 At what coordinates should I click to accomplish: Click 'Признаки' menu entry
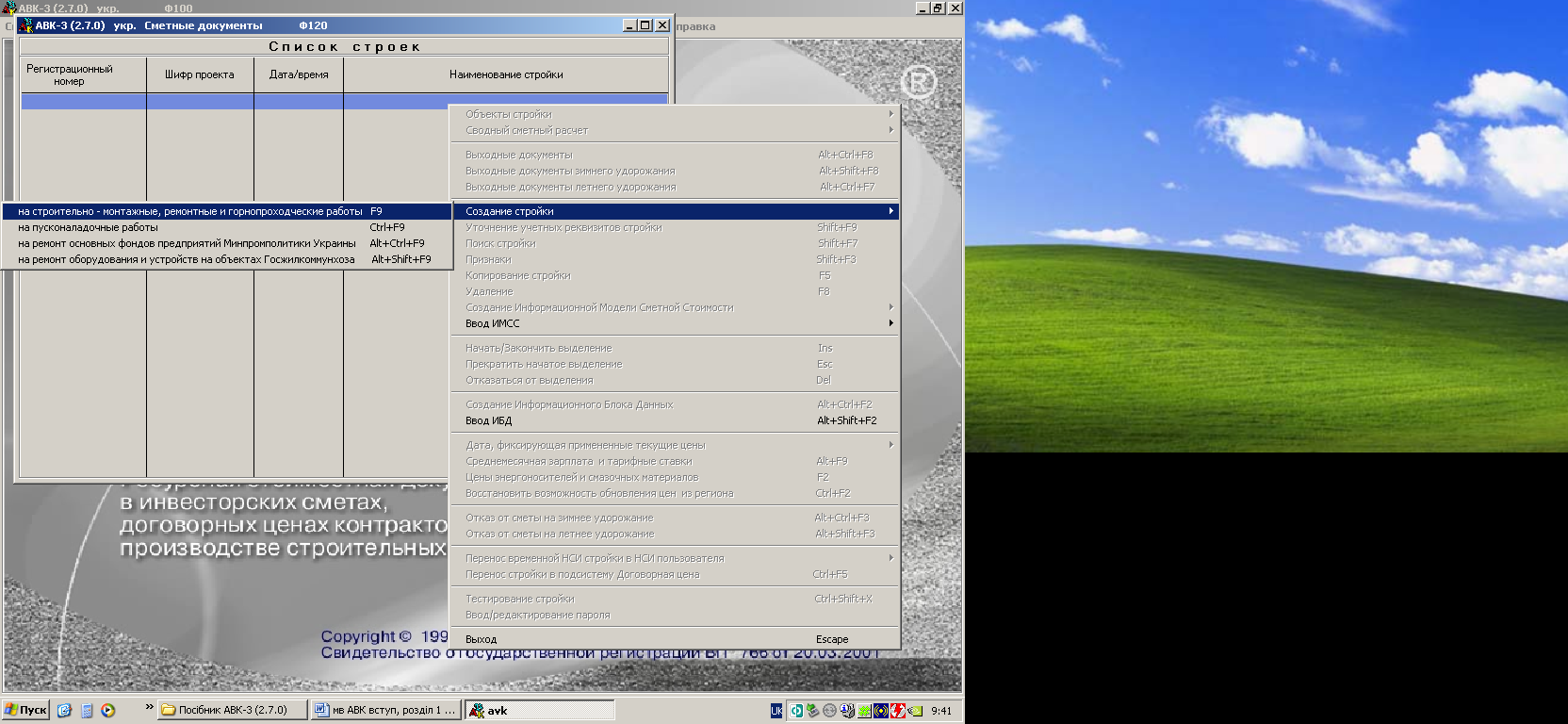675,259
